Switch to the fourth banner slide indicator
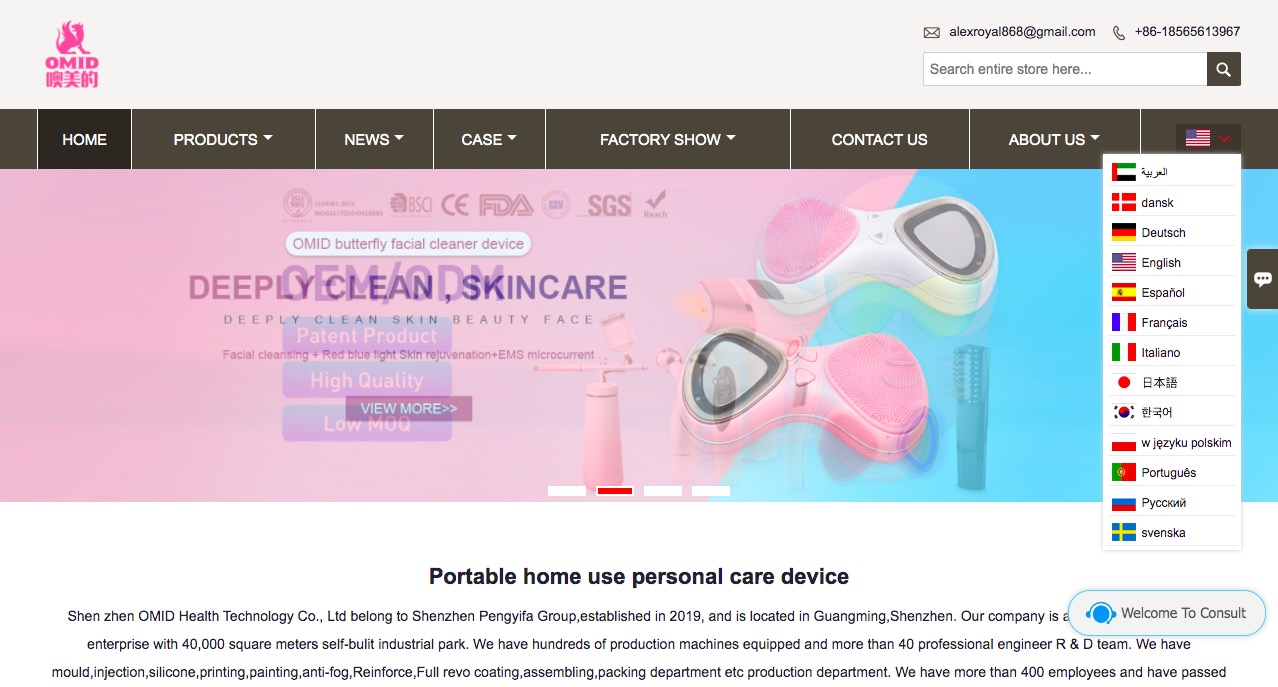Screen dimensions: 1278x687 711,491
